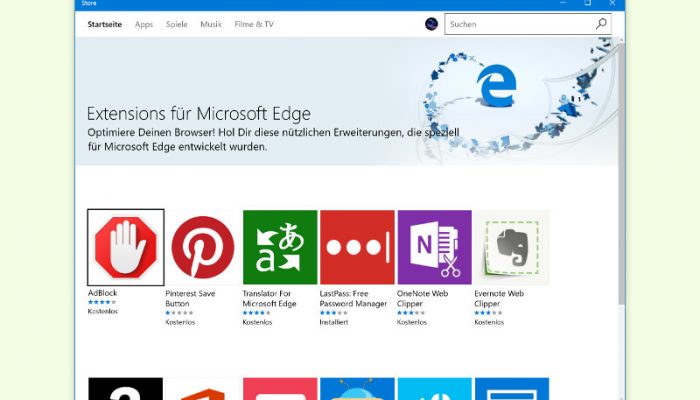The width and height of the screenshot is (700, 400).
Task: Click the Pinterest Save Button title
Action: [190, 298]
